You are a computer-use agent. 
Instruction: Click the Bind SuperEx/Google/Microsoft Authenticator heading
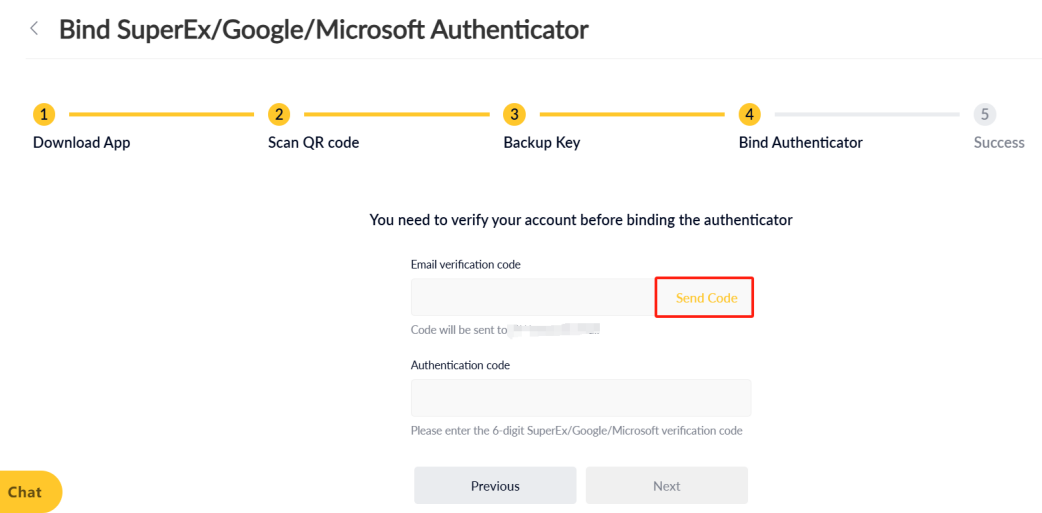pyautogui.click(x=324, y=30)
